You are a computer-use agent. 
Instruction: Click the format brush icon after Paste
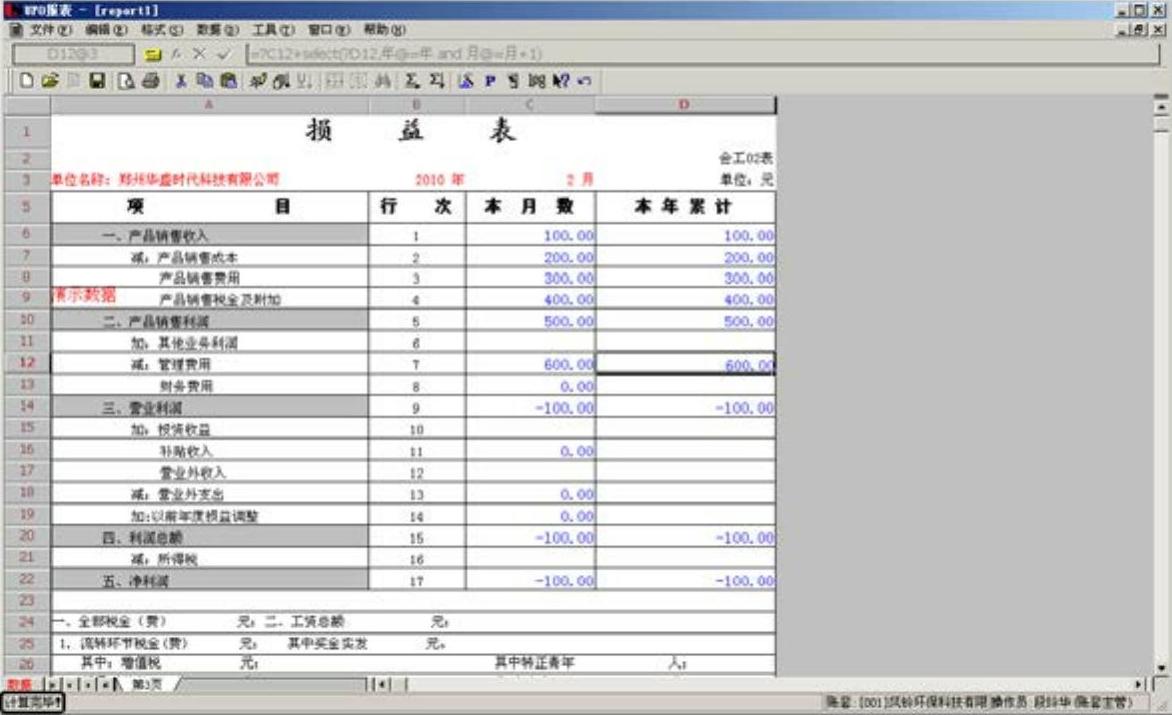(257, 81)
